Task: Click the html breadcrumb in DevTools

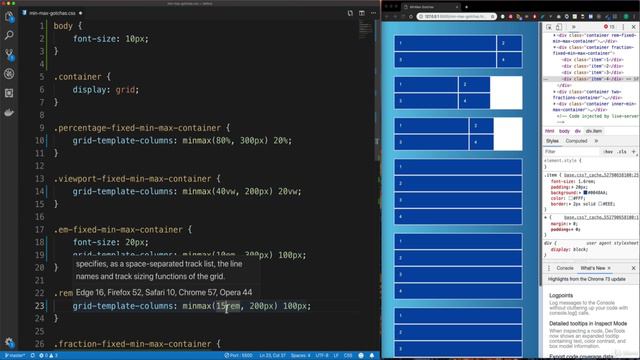Action: pyautogui.click(x=549, y=131)
